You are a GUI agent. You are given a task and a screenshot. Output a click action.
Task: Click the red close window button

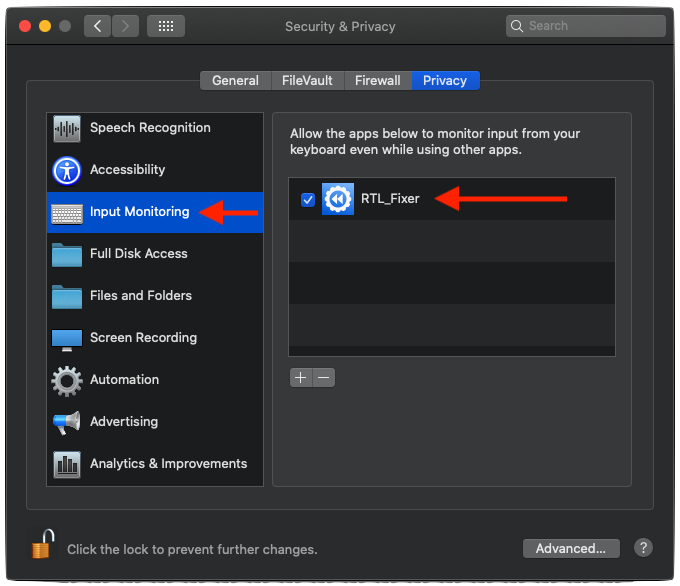tap(25, 26)
